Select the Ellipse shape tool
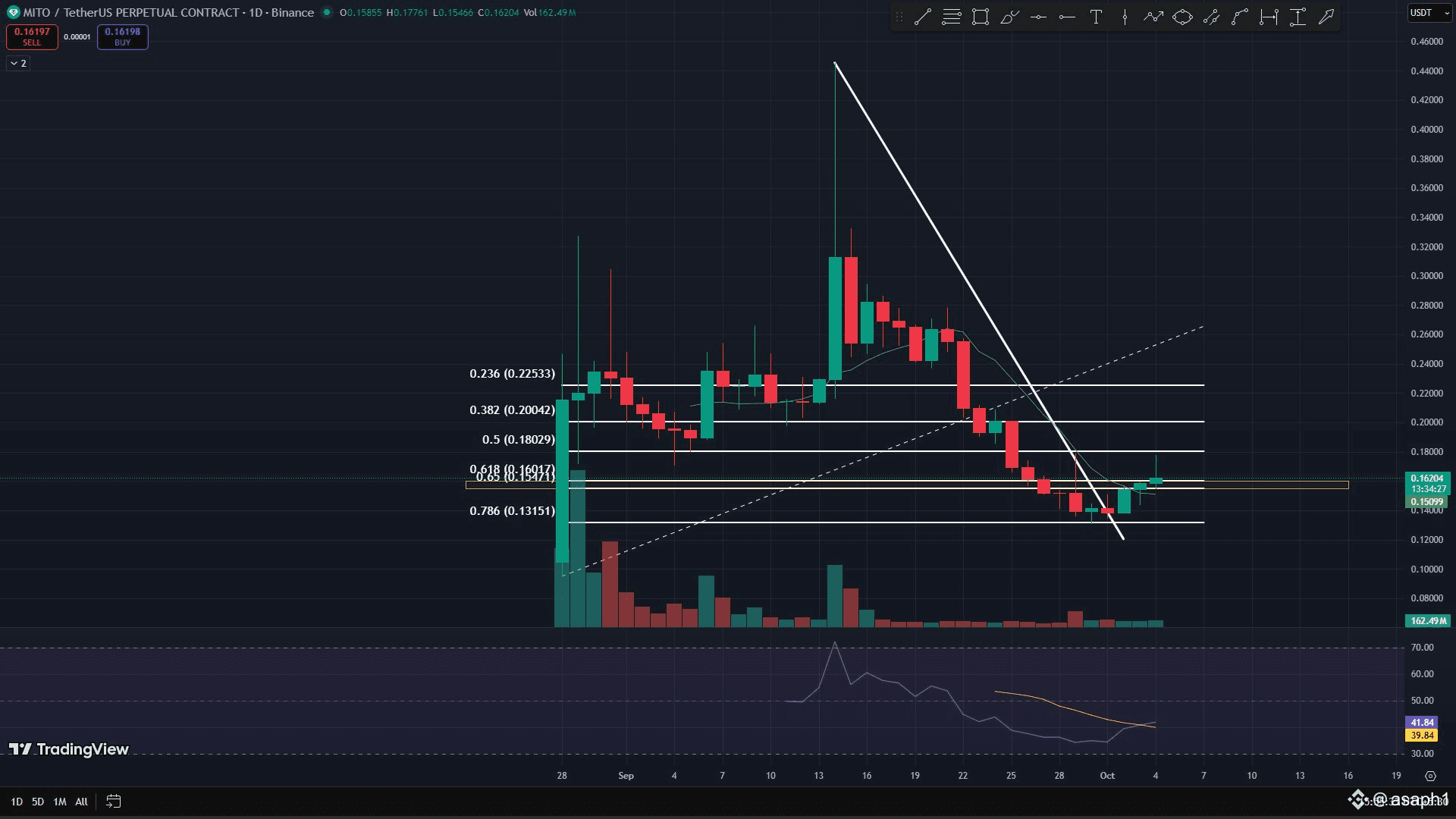The width and height of the screenshot is (1456, 819). click(x=1182, y=17)
